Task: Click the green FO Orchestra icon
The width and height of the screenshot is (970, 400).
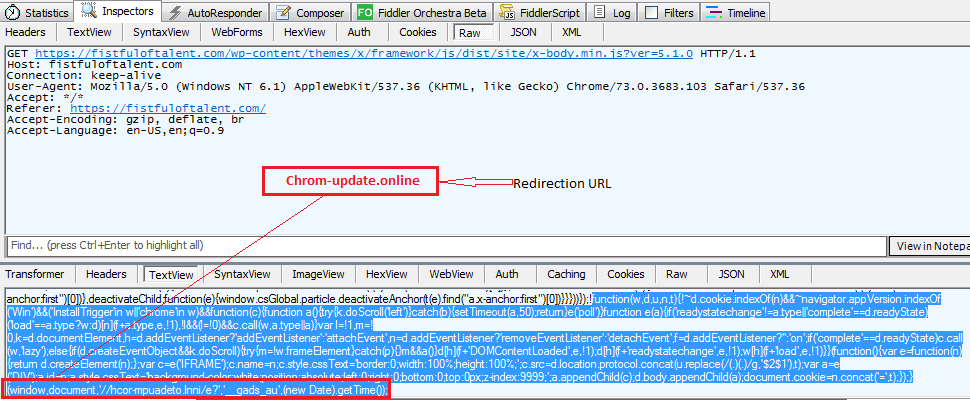Action: click(365, 13)
